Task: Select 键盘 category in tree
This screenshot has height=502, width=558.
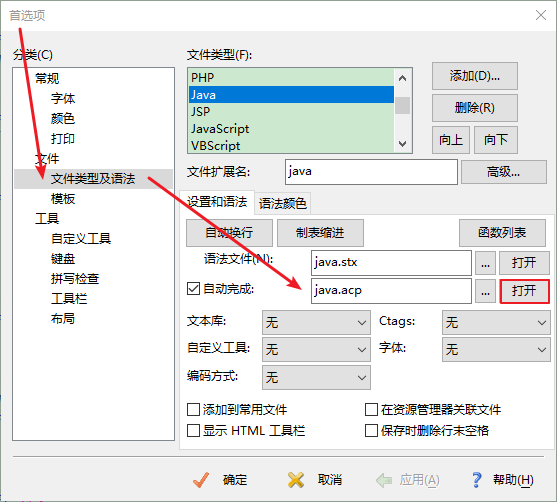Action: click(x=63, y=259)
